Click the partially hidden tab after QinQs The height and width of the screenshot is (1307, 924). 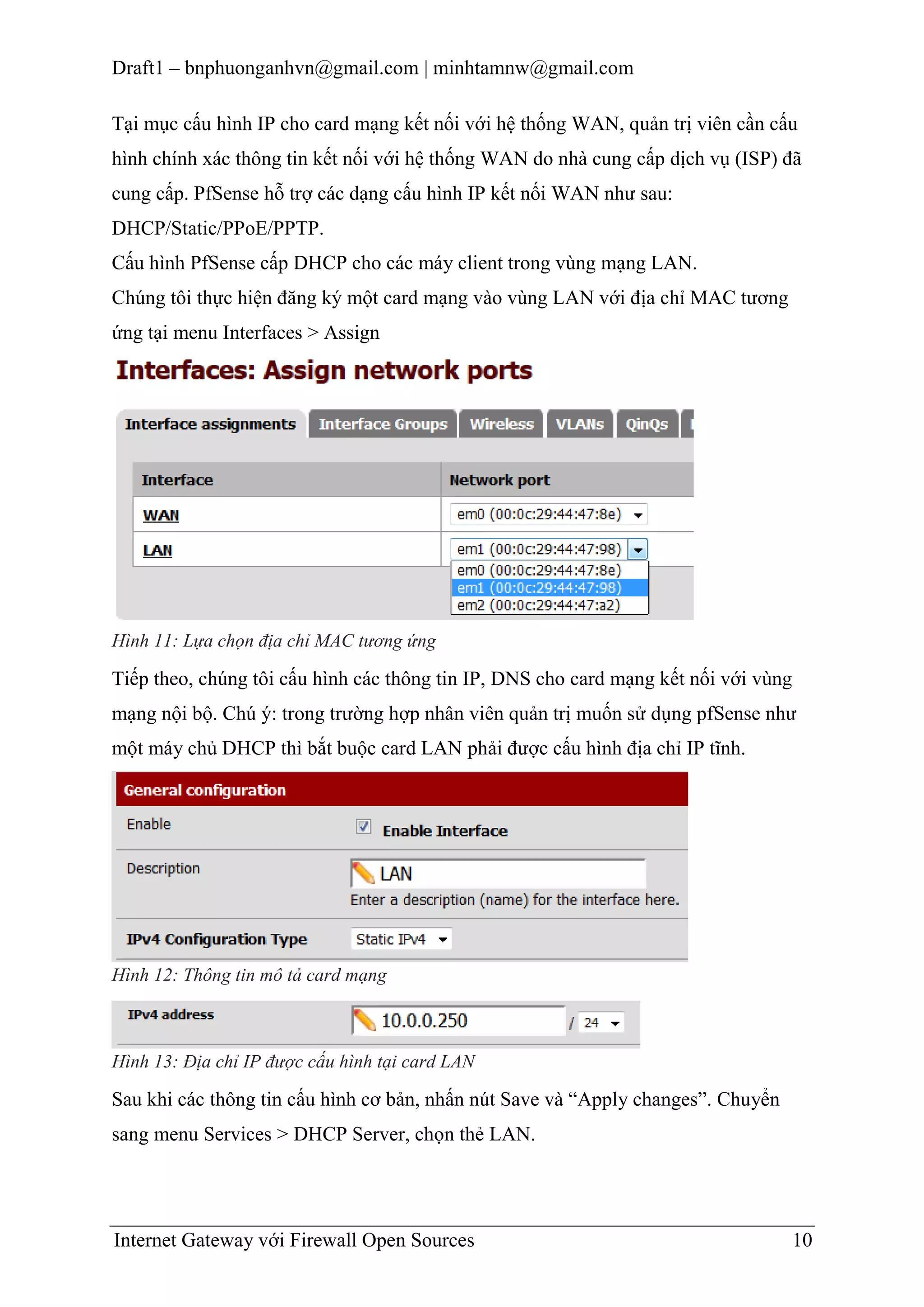(x=688, y=424)
